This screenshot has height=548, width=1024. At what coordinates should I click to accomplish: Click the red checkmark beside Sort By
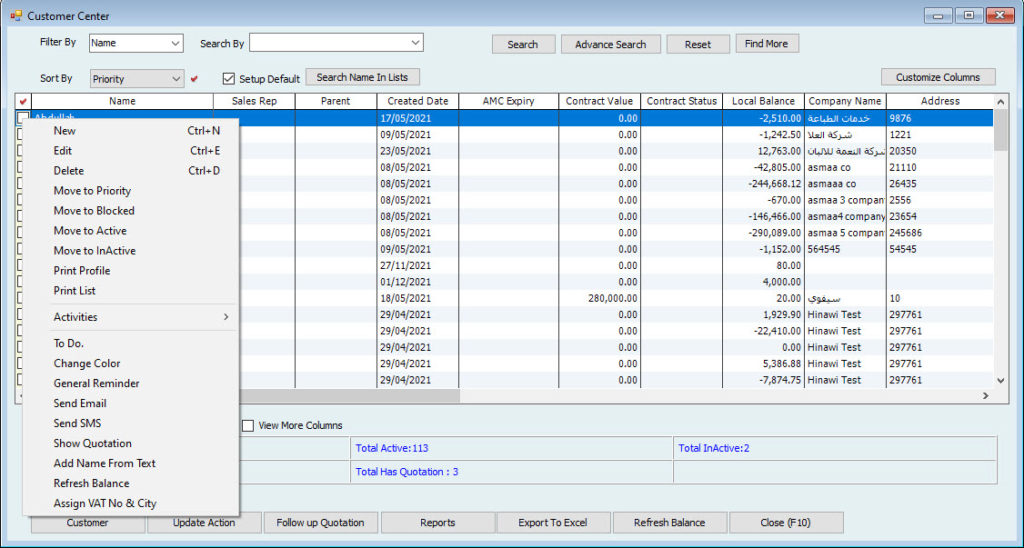pyautogui.click(x=195, y=78)
